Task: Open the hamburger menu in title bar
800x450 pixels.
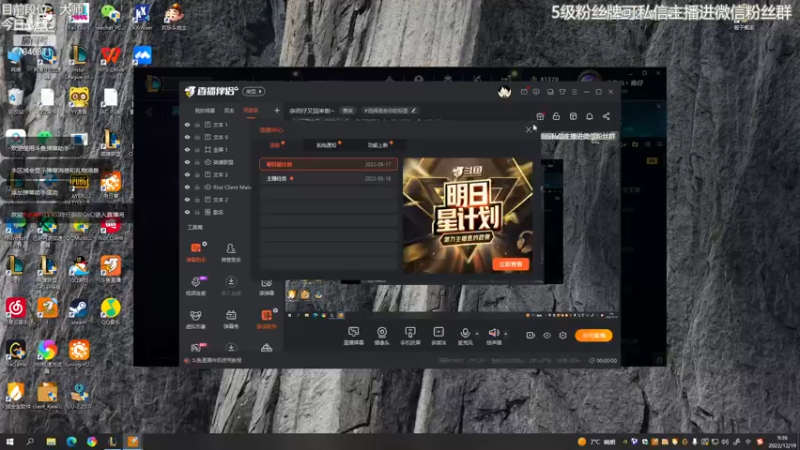Action: (574, 92)
